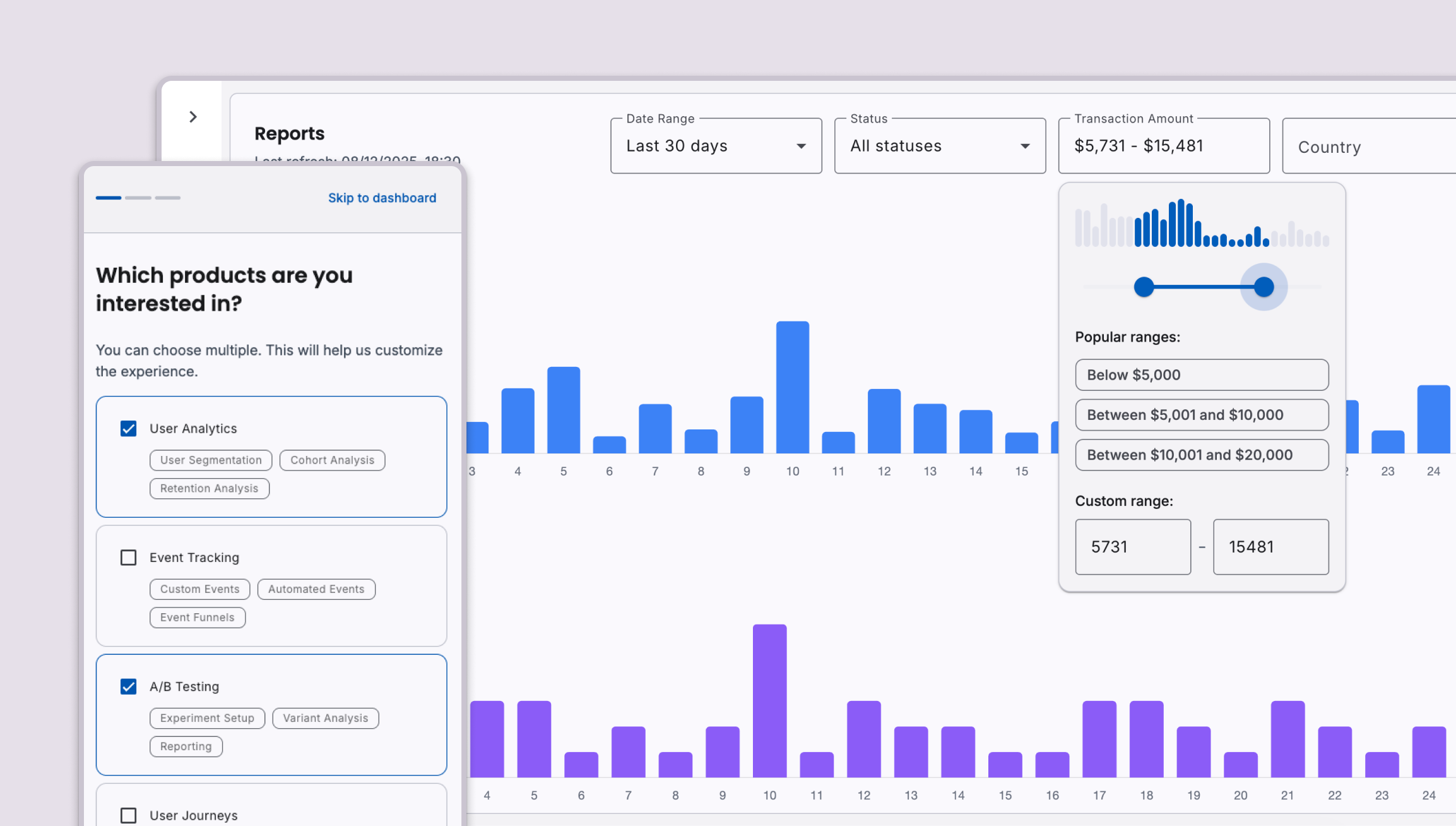Select the Reporting chip under A/B Testing
The height and width of the screenshot is (826, 1456).
(186, 746)
